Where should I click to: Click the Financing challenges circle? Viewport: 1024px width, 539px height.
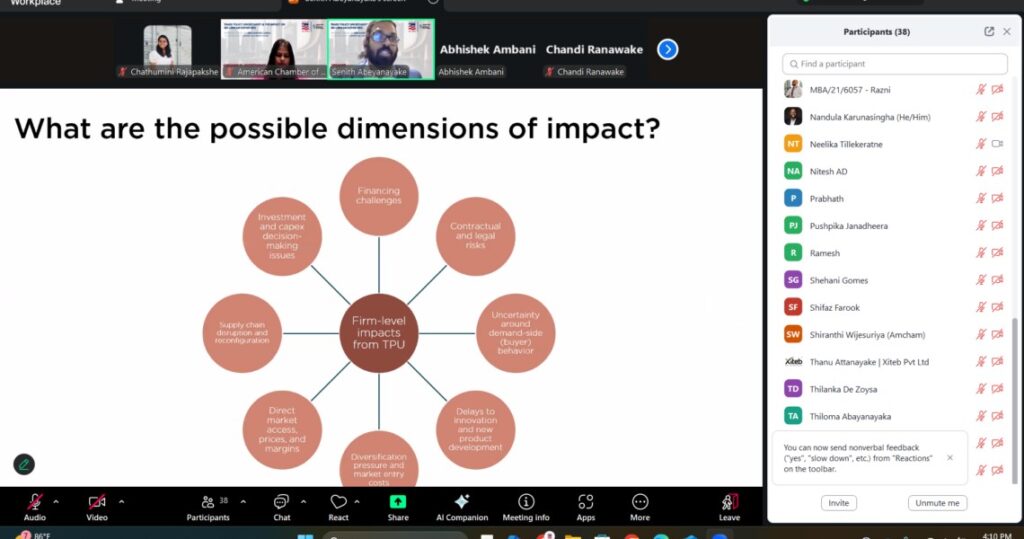[379, 196]
